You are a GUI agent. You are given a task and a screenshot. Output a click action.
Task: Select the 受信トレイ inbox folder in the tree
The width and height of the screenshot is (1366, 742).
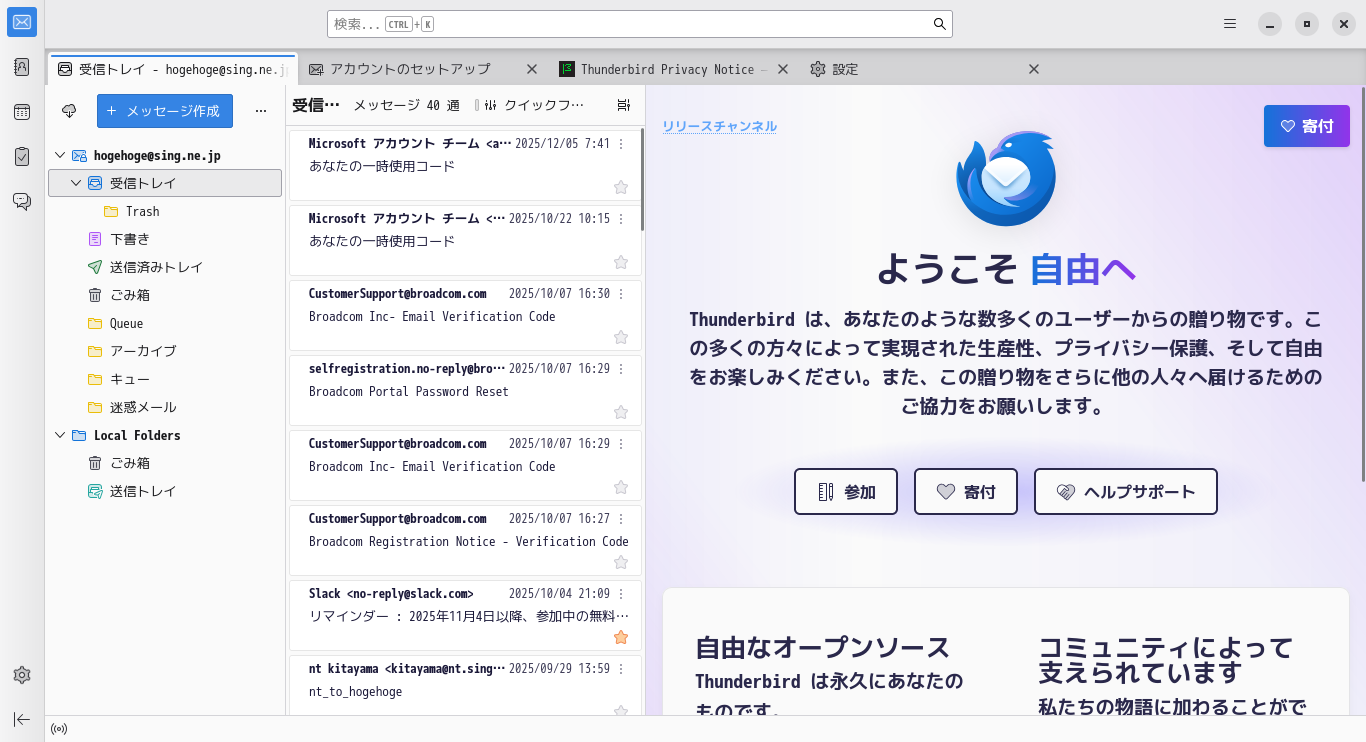click(x=165, y=183)
